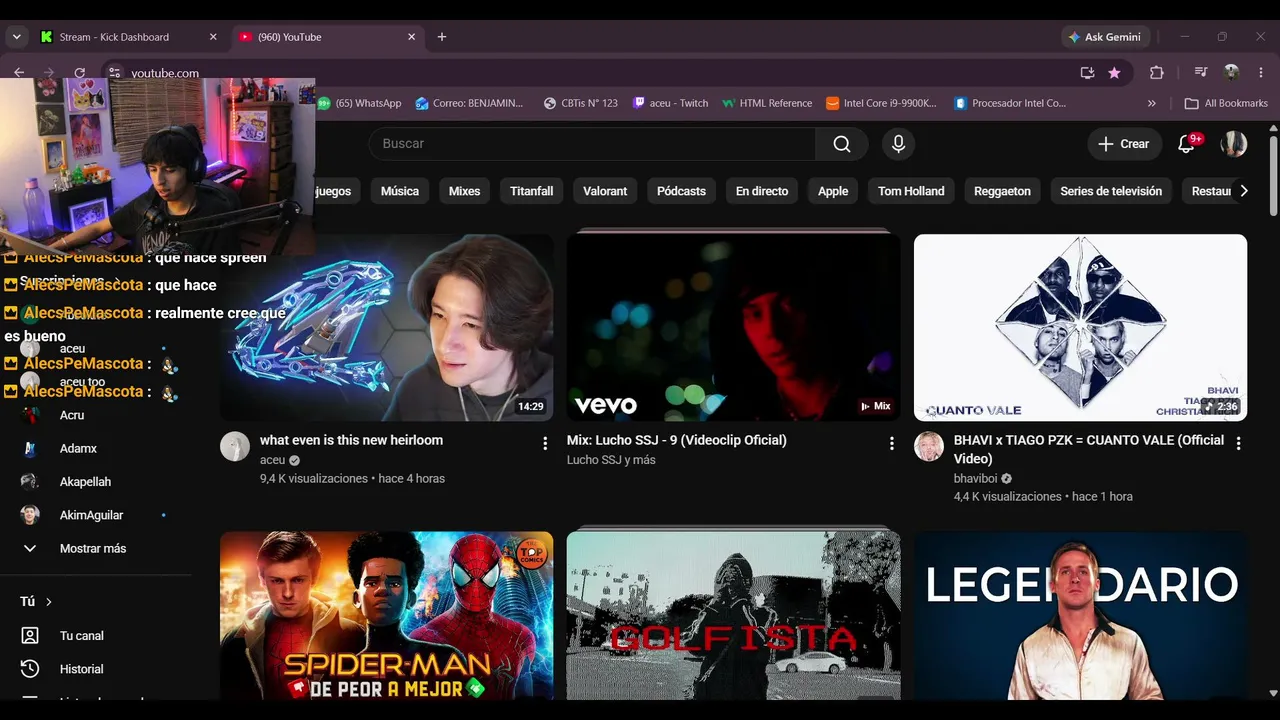Open the Intel Core i9-9900K bookmark
The height and width of the screenshot is (720, 1280).
[881, 103]
